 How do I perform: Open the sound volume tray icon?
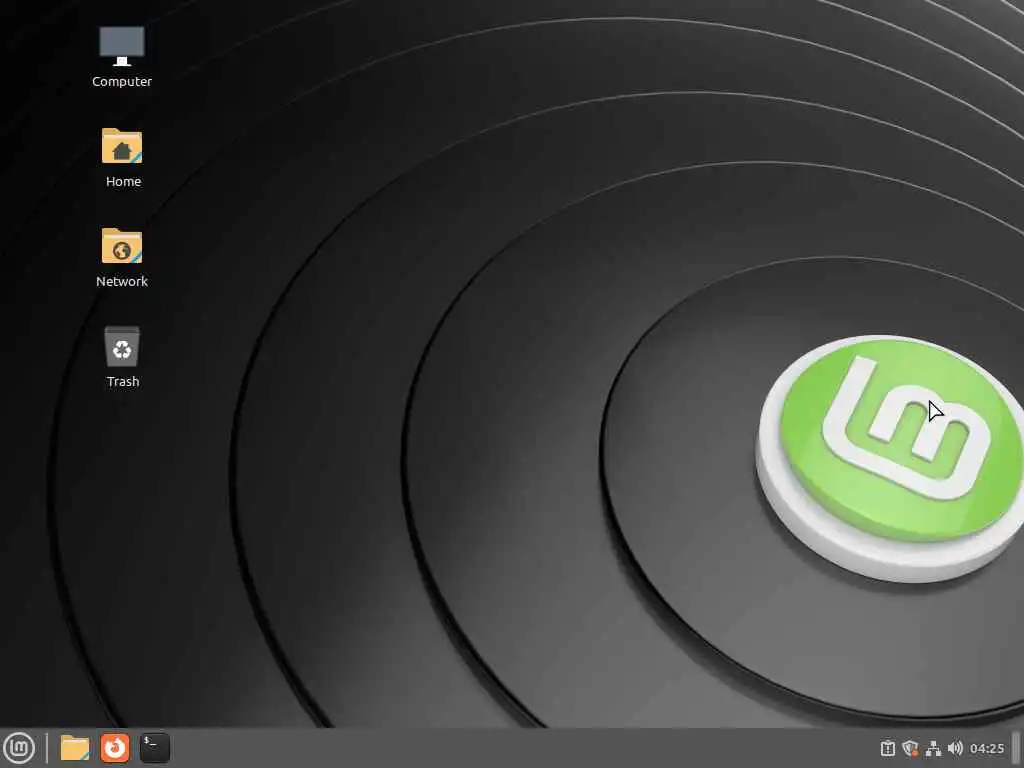tap(955, 748)
